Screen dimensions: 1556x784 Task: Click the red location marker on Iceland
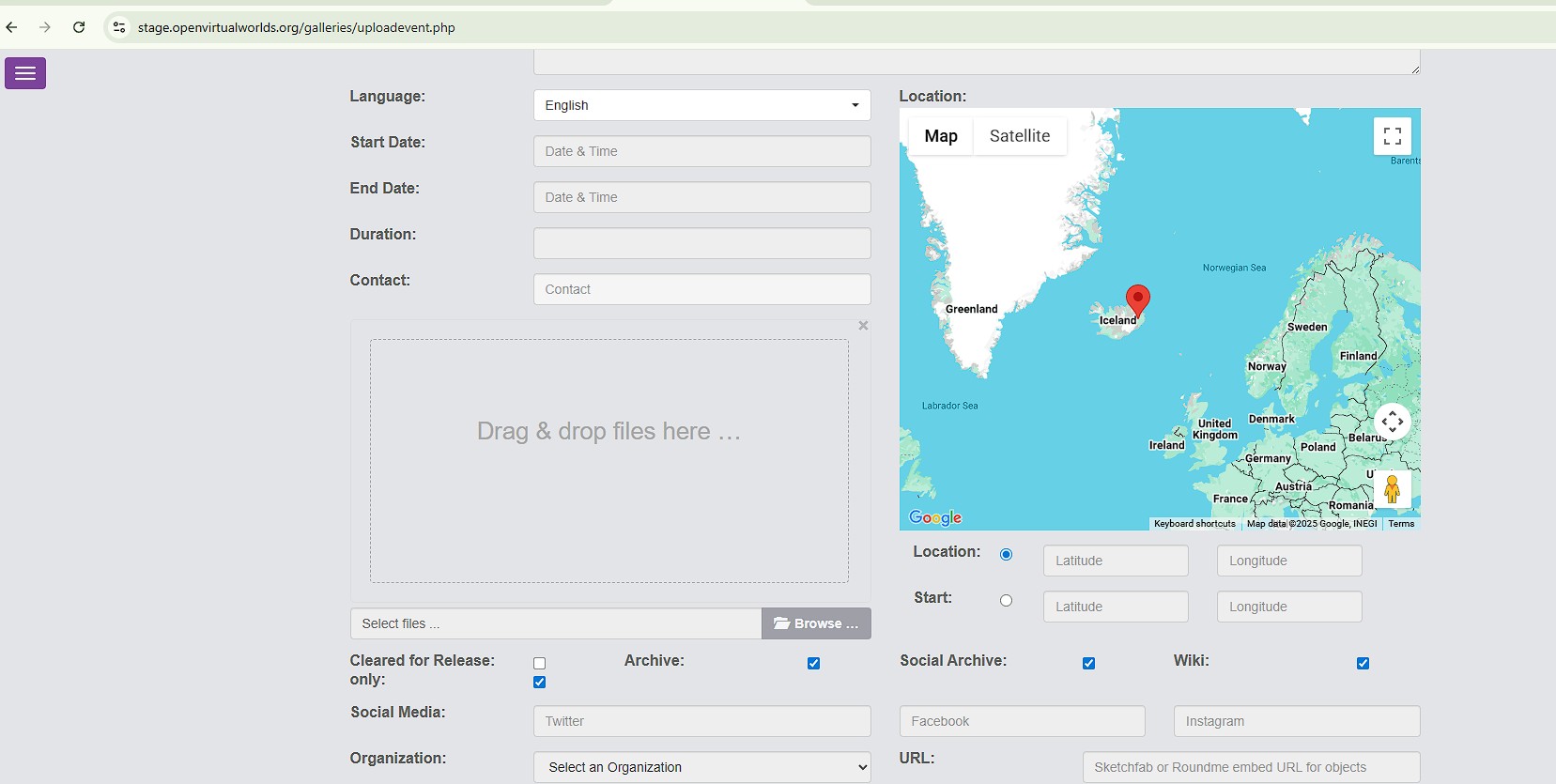tap(1137, 300)
